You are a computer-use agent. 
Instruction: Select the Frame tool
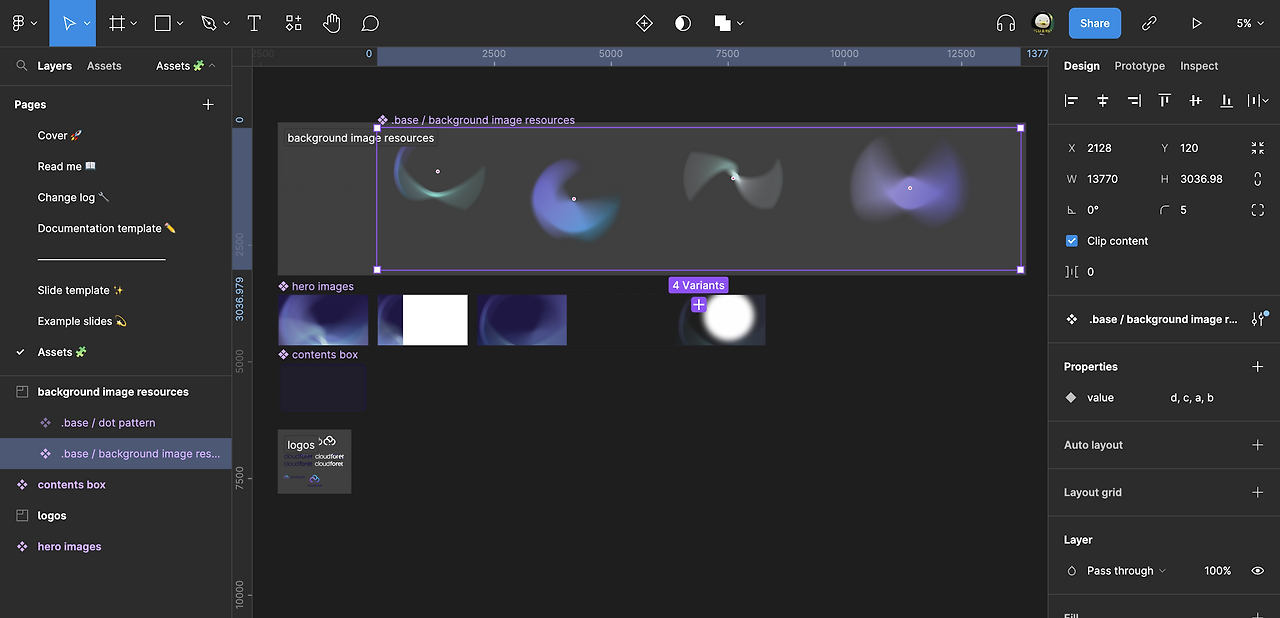tap(117, 23)
